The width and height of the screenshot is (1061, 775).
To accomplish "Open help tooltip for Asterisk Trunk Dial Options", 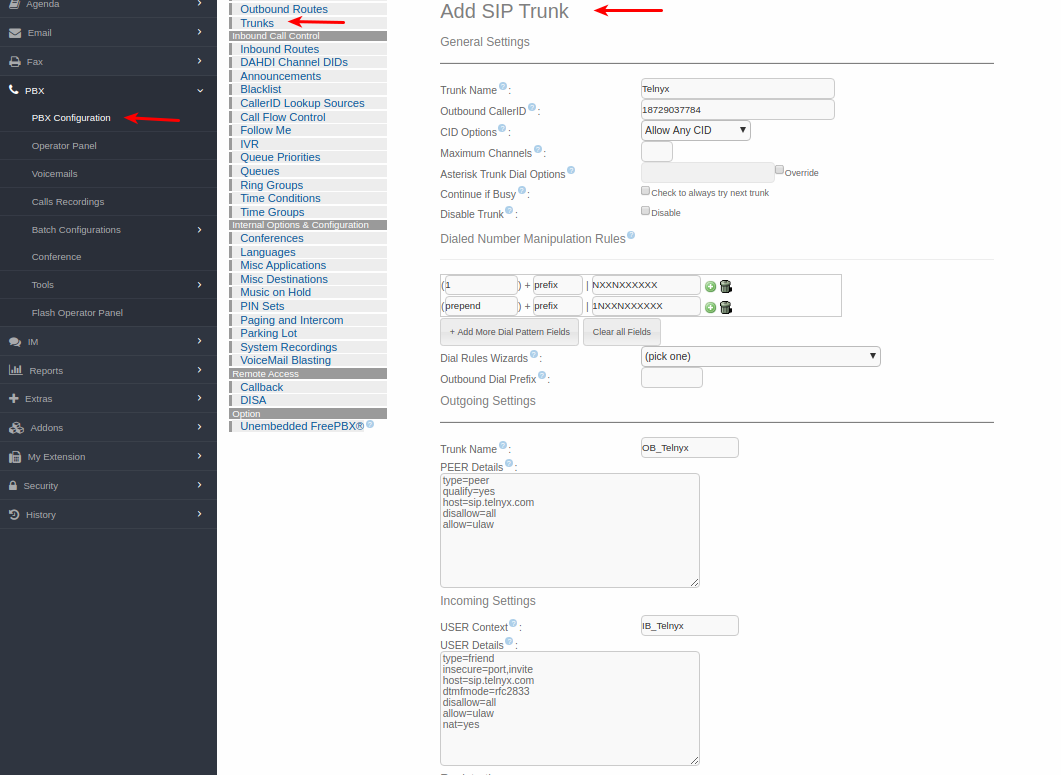I will pos(571,170).
